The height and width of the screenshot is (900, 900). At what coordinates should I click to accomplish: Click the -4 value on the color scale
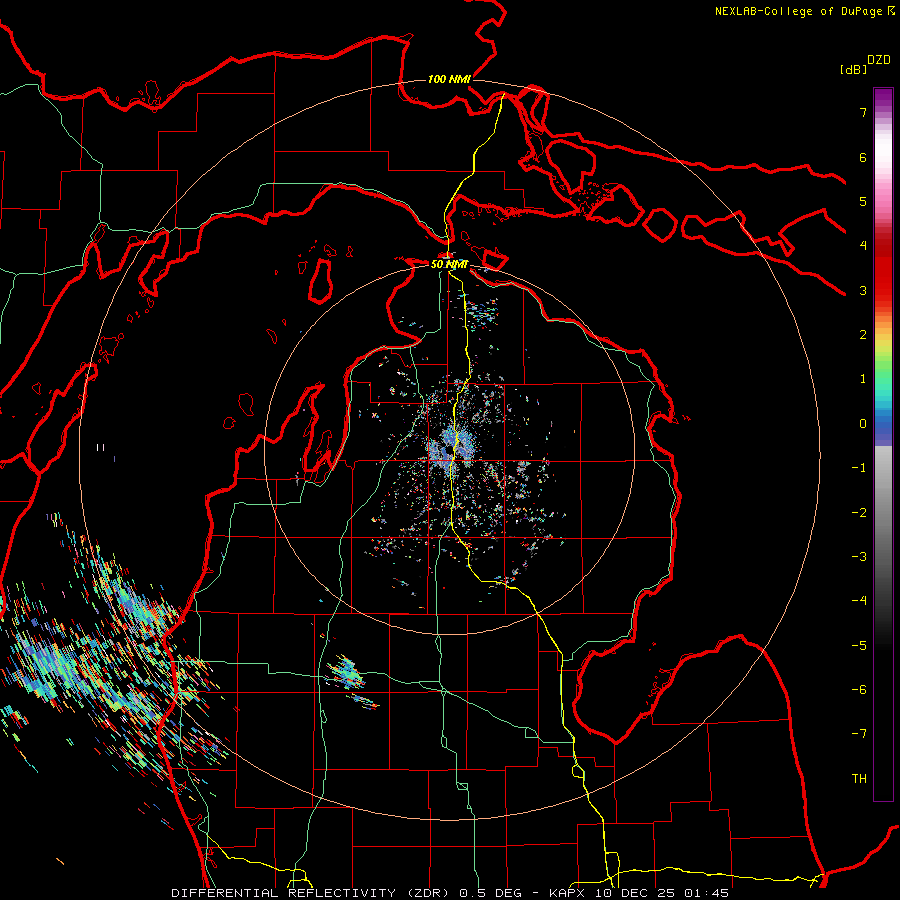[859, 601]
